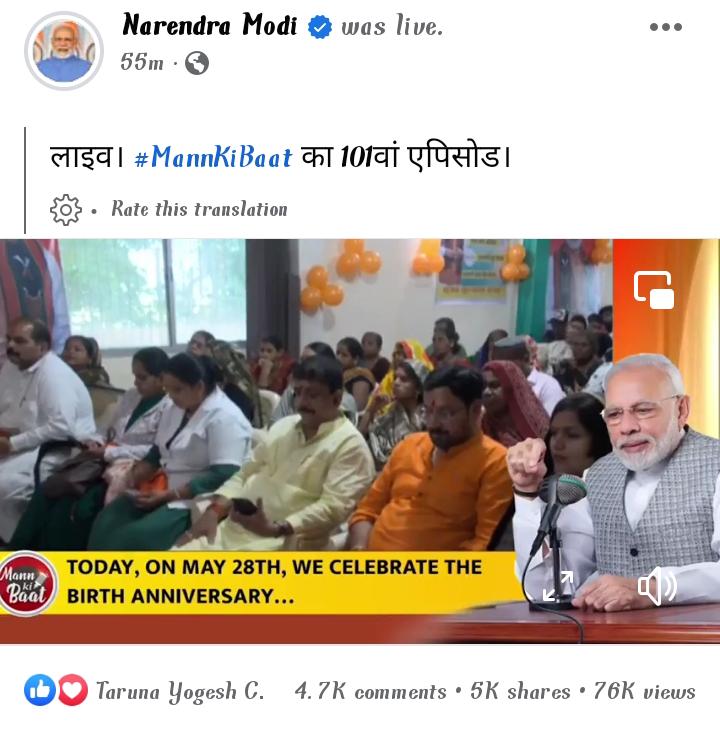Click the blue verified badge

click(x=320, y=27)
